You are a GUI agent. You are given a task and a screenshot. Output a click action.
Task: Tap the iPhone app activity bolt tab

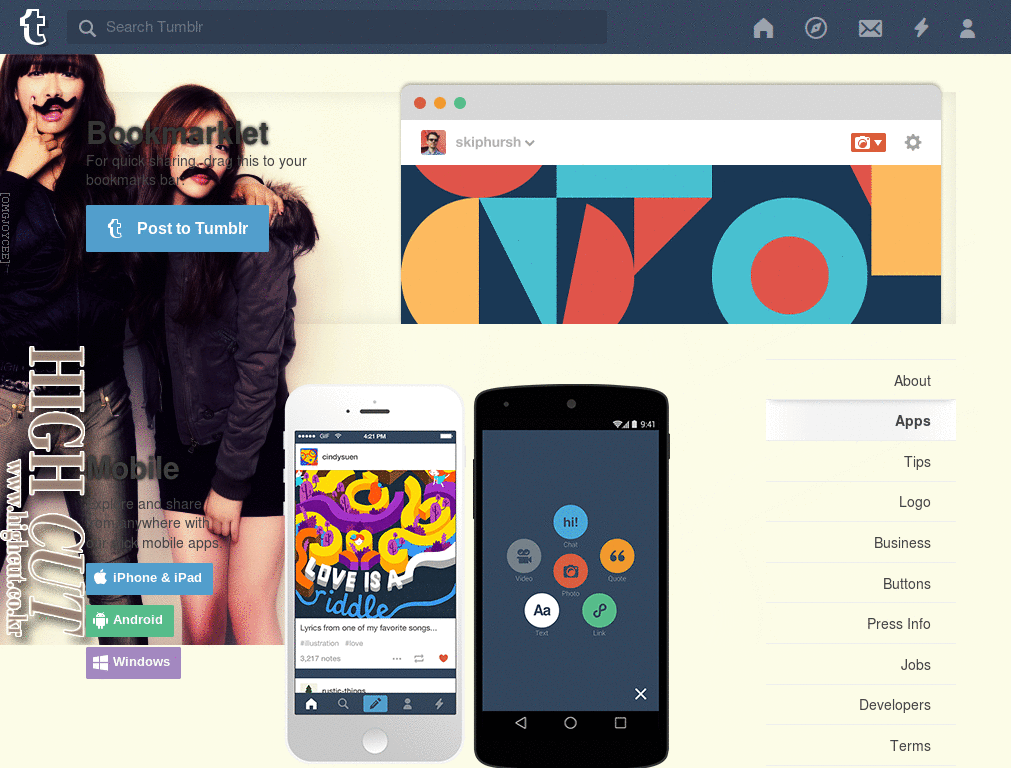(x=439, y=704)
